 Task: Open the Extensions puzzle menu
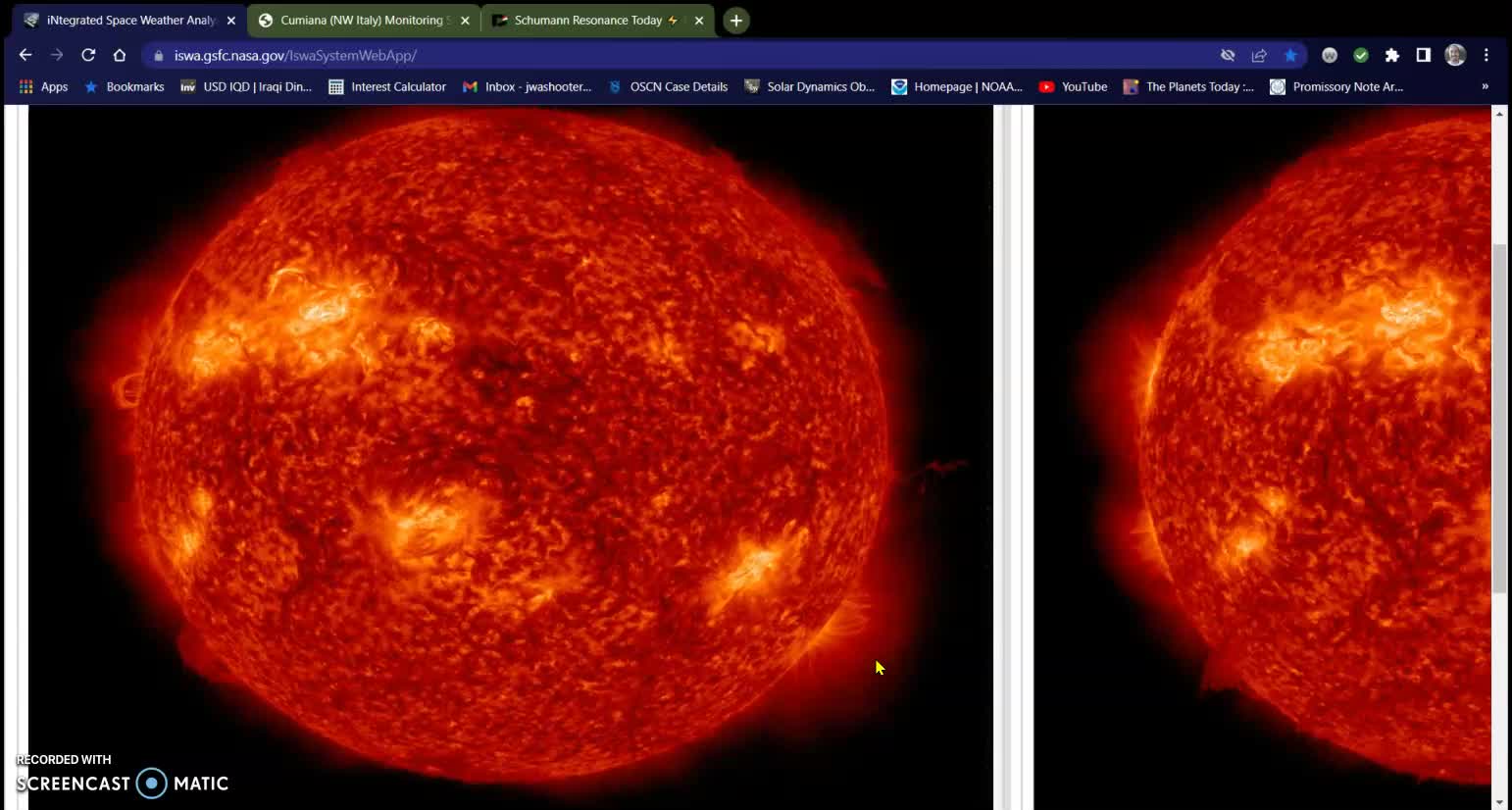click(1392, 55)
